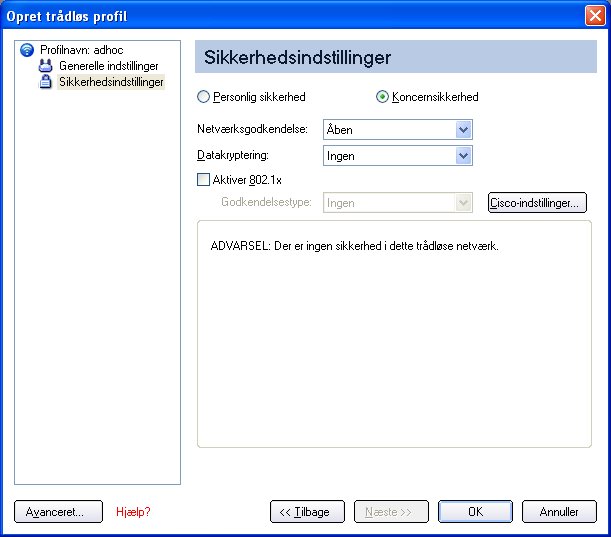This screenshot has height=537, width=611.
Task: Click the Godkendelsestype label
Action: pos(266,202)
